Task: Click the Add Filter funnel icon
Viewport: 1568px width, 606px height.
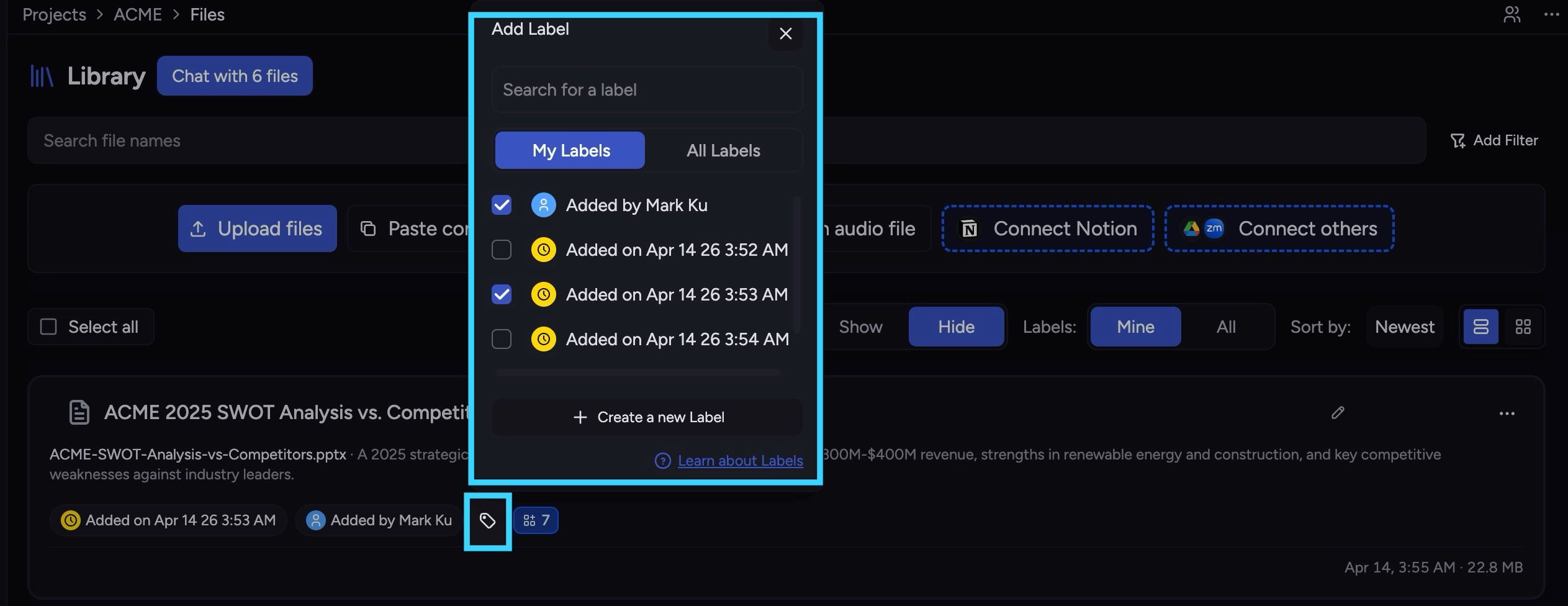Action: [x=1458, y=141]
